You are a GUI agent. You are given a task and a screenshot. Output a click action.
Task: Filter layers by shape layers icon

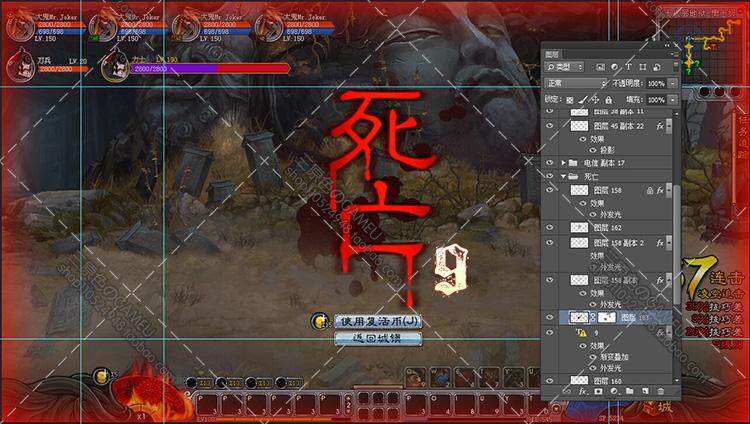pyautogui.click(x=643, y=67)
